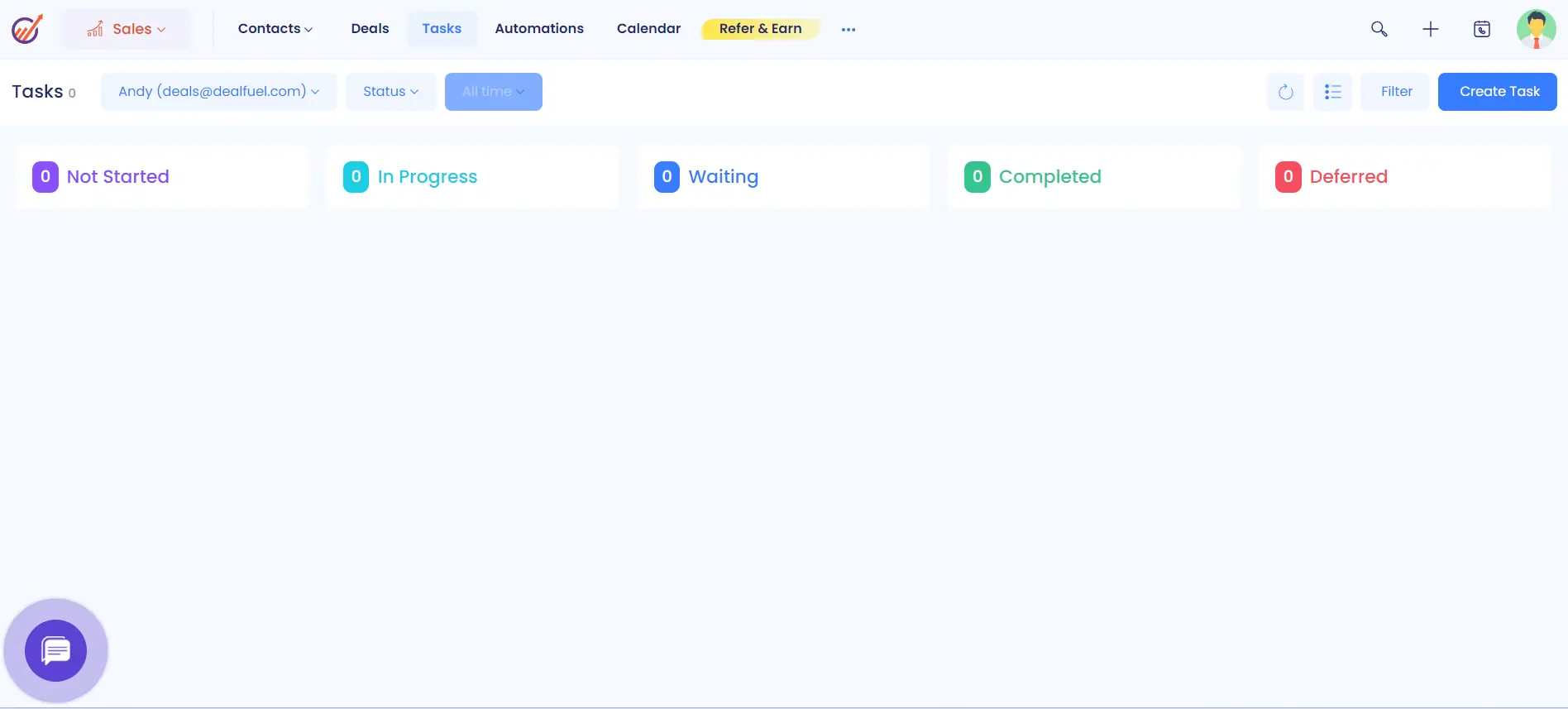Open the user profile avatar
The width and height of the screenshot is (1568, 709).
coord(1536,29)
